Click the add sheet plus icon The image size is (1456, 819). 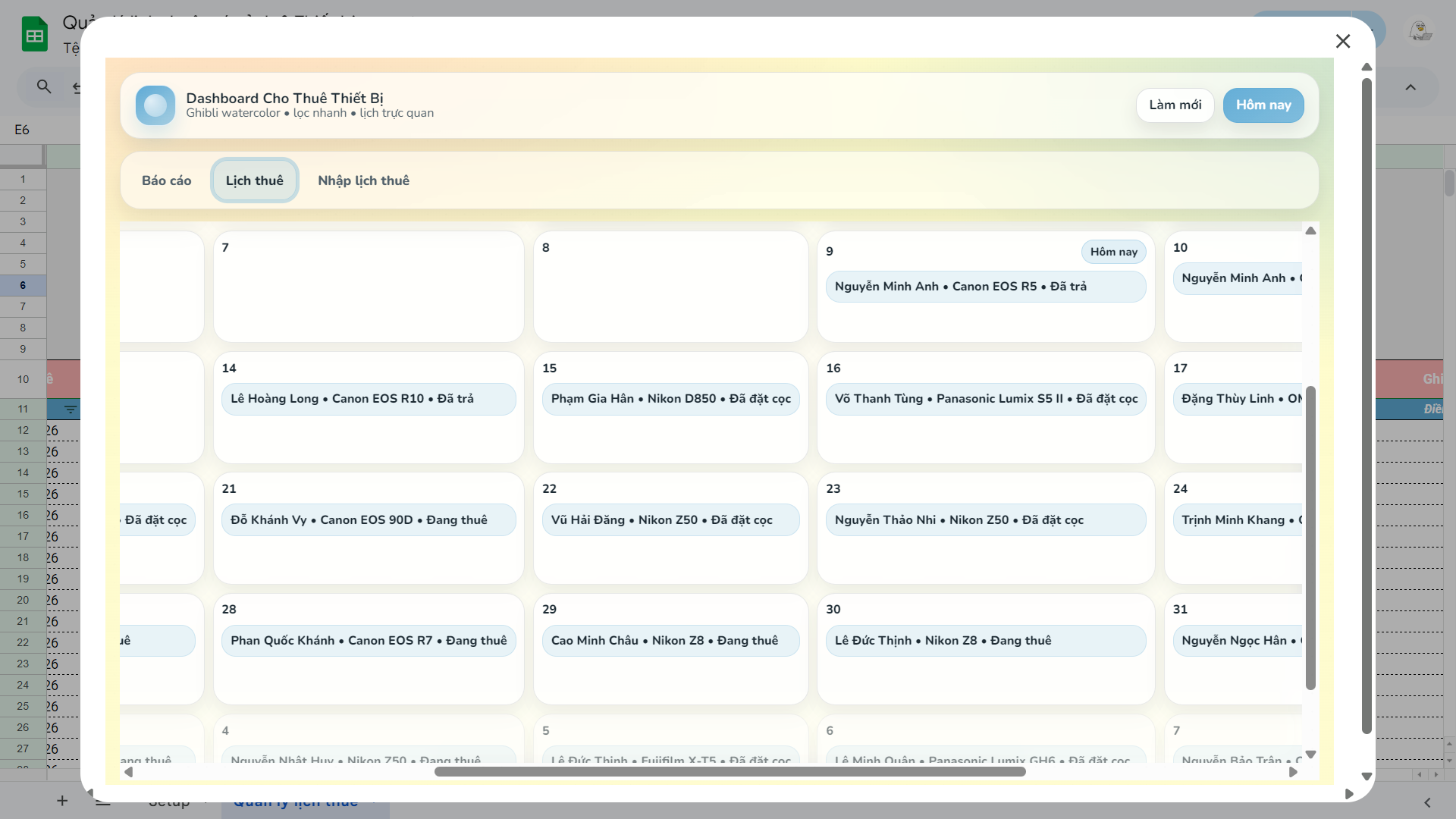point(62,801)
